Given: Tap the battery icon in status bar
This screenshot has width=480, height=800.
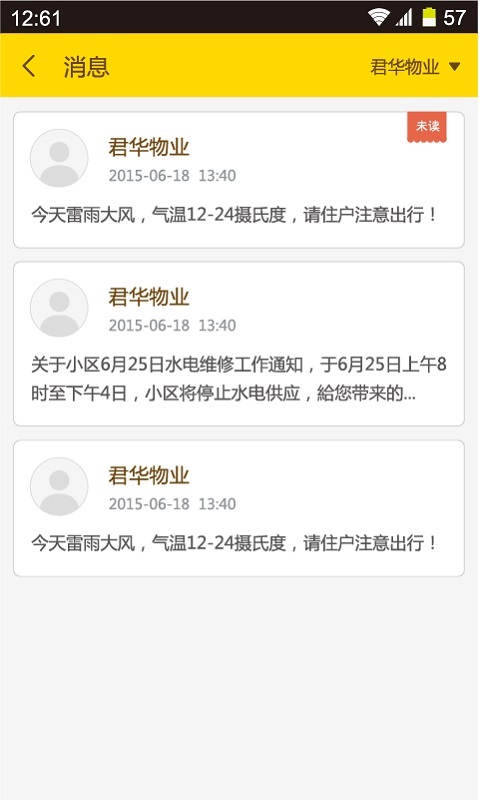Looking at the screenshot, I should [x=430, y=17].
